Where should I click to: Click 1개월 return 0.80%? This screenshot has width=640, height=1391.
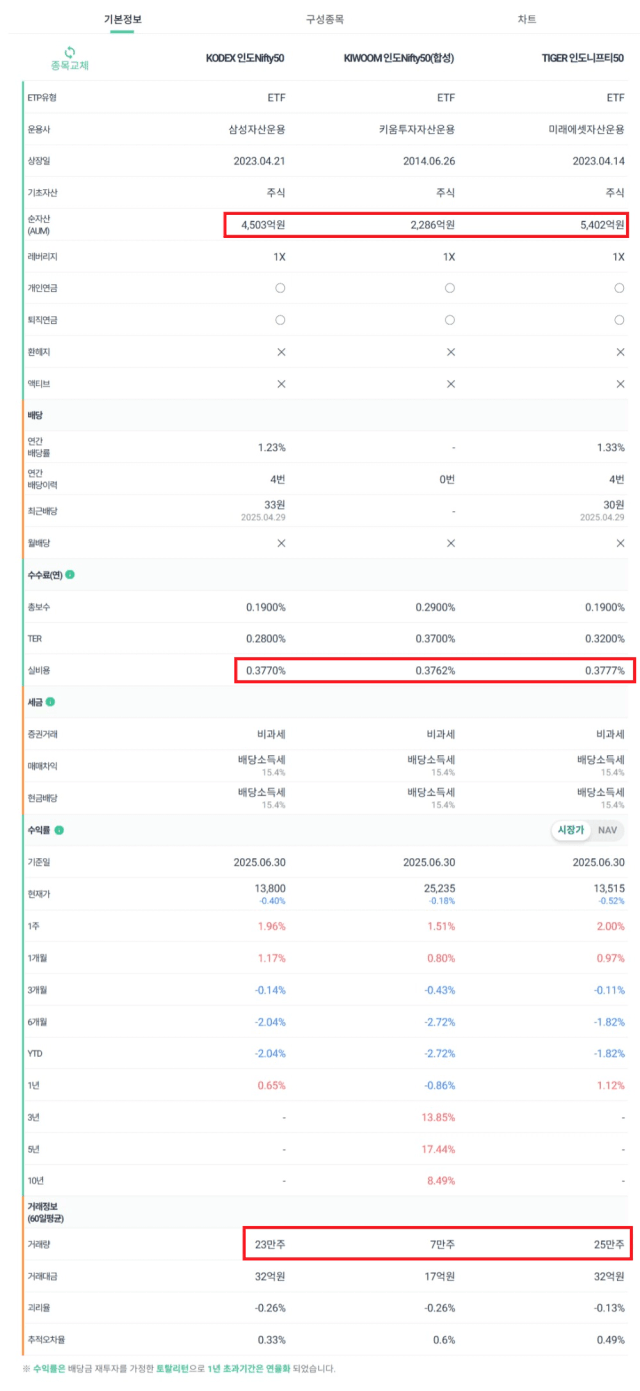[442, 958]
